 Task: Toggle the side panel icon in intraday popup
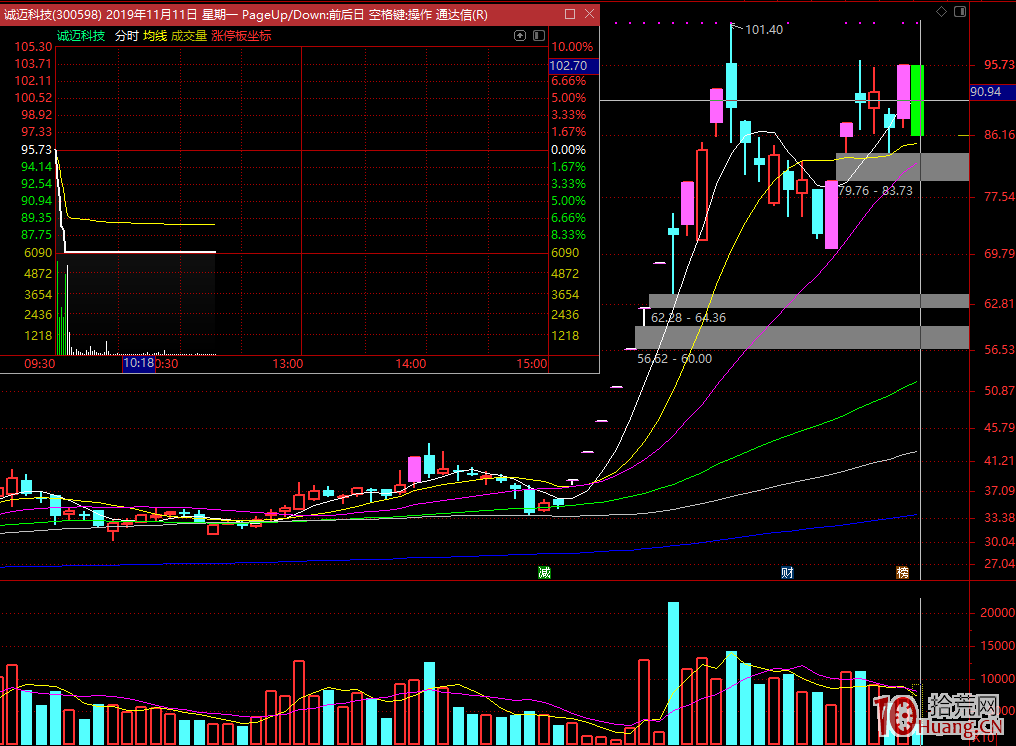pos(536,35)
